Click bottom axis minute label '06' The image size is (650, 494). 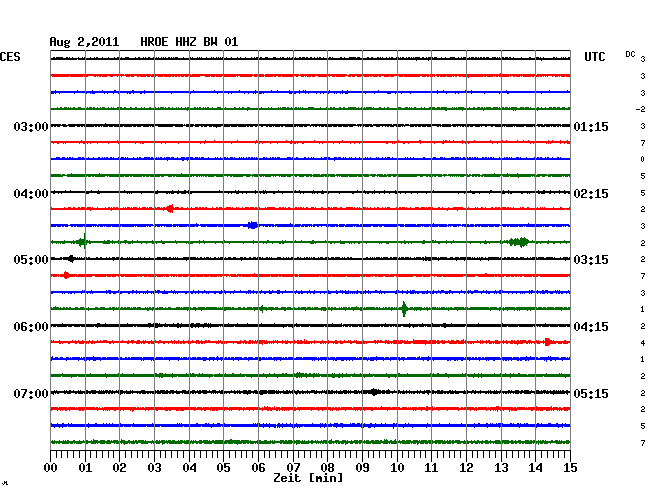258,468
